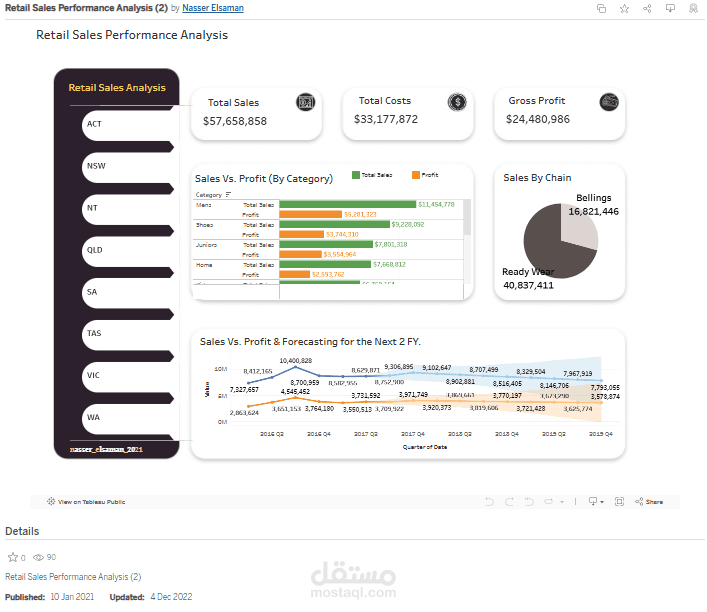707x612 pixels.
Task: Toggle full screen mode icon
Action: click(620, 502)
